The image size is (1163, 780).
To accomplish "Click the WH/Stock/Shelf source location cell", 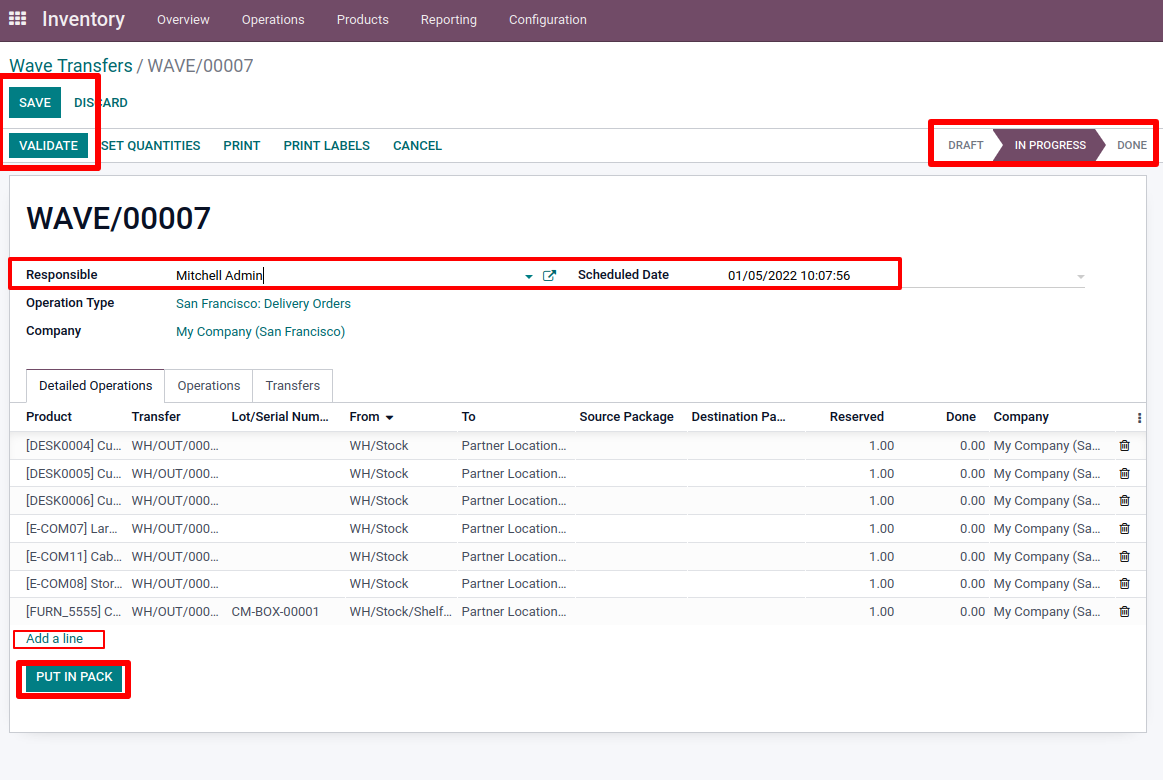I will coord(401,612).
